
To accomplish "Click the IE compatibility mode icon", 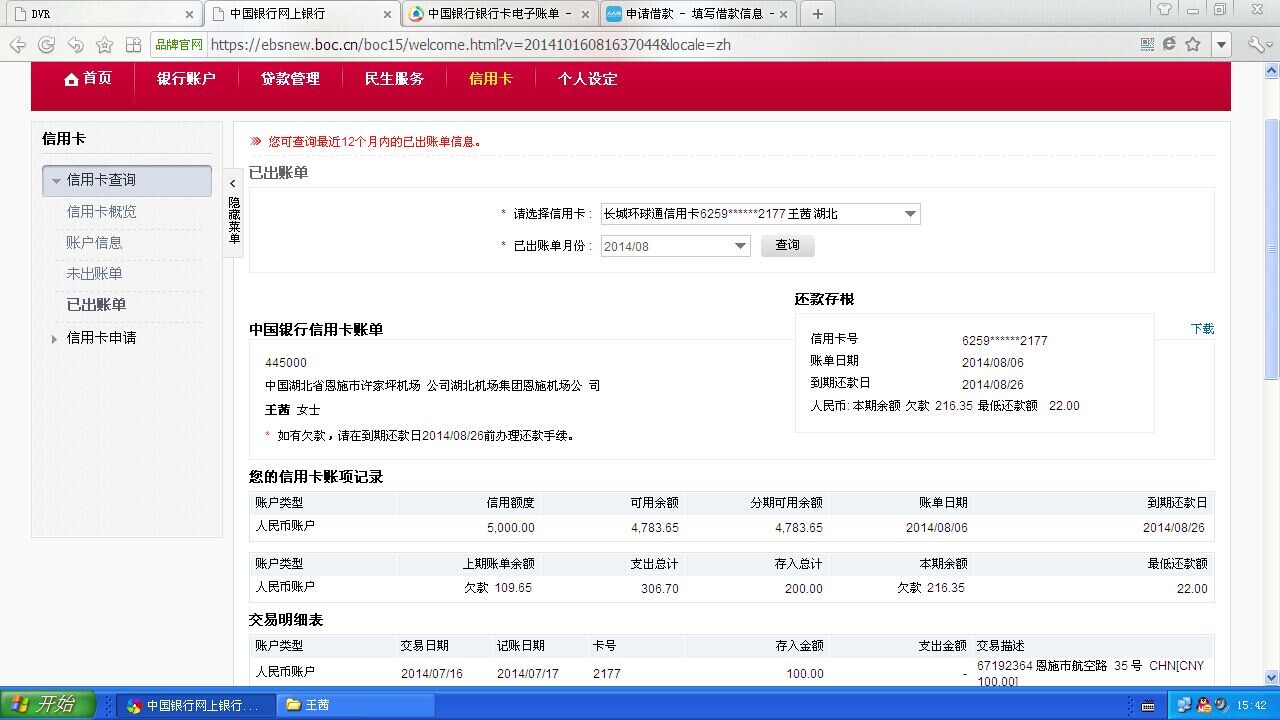I will 1169,45.
